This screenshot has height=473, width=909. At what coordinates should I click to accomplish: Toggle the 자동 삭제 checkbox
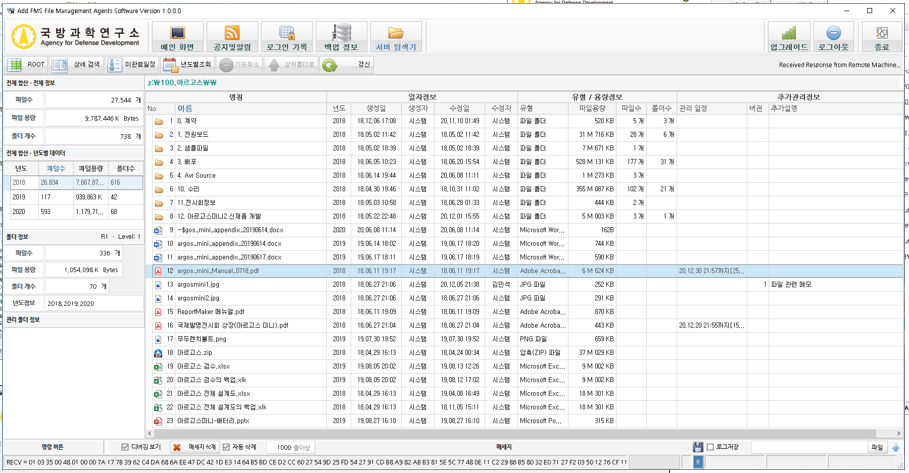(226, 448)
